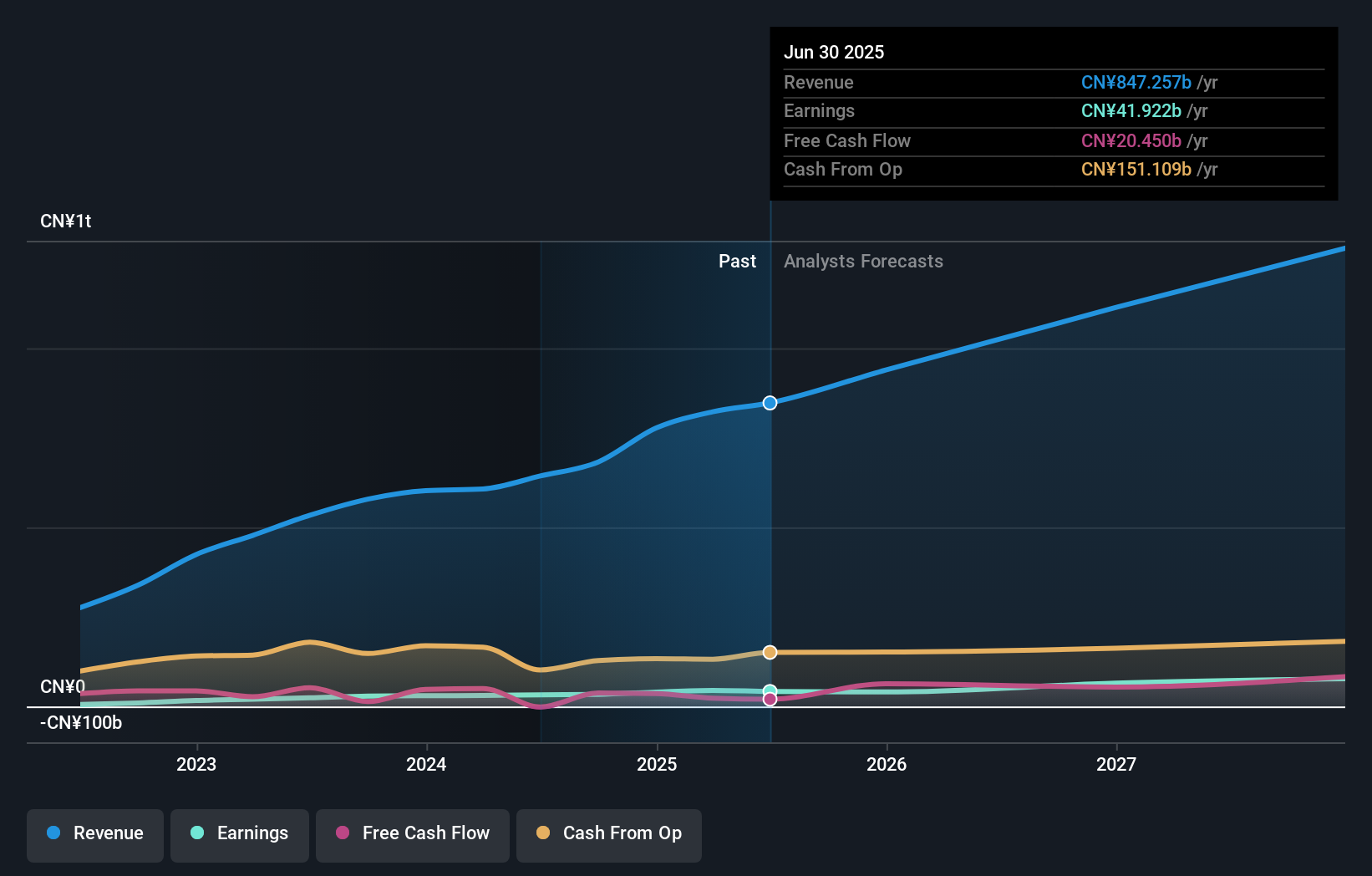This screenshot has height=876, width=1372.
Task: Select the teal Earnings marker on the chart
Action: [769, 689]
